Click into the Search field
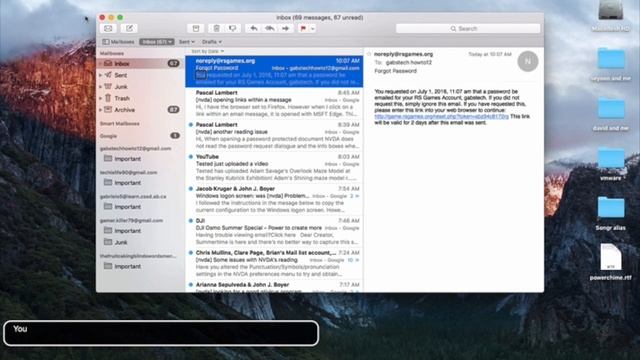 468,29
